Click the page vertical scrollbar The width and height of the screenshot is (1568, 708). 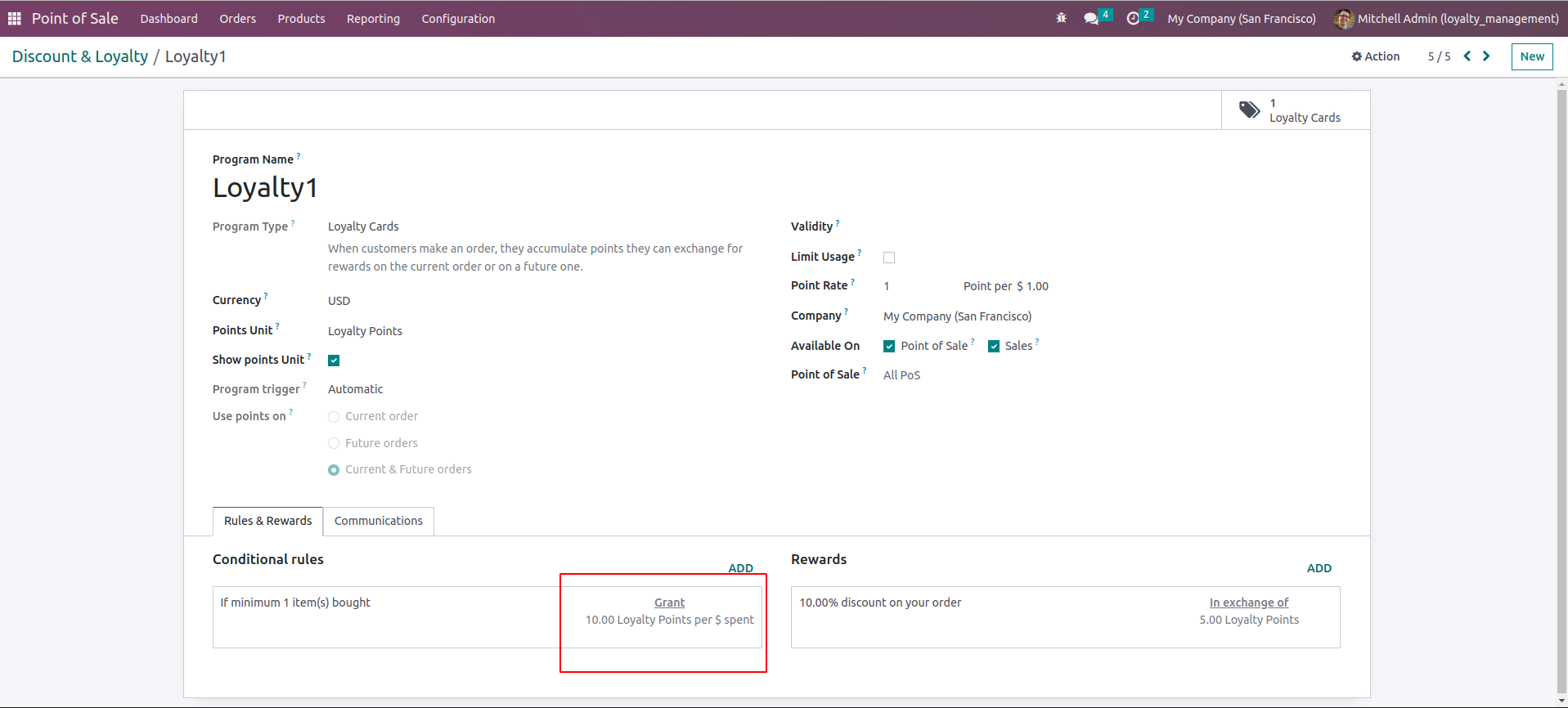[x=1561, y=392]
